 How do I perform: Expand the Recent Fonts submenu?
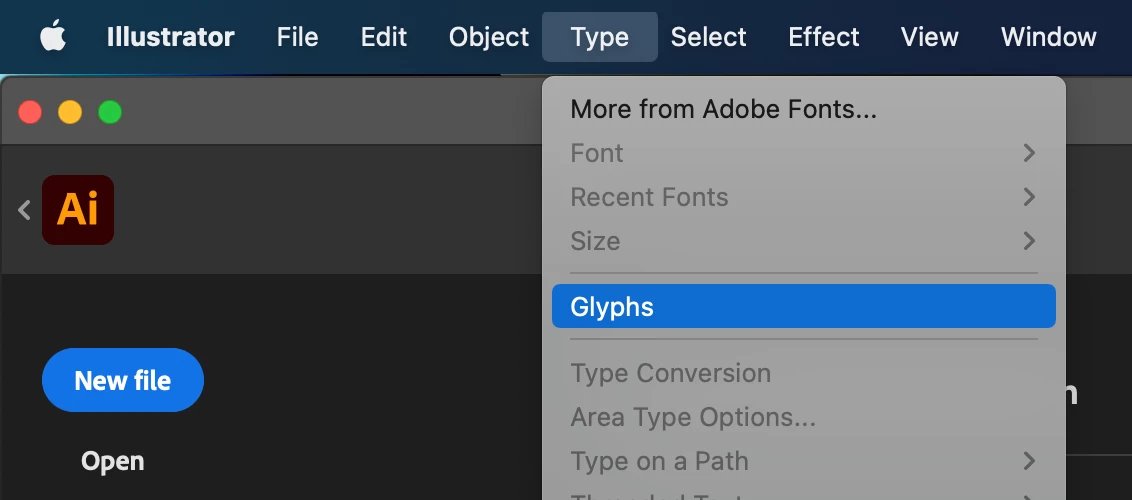pos(804,197)
